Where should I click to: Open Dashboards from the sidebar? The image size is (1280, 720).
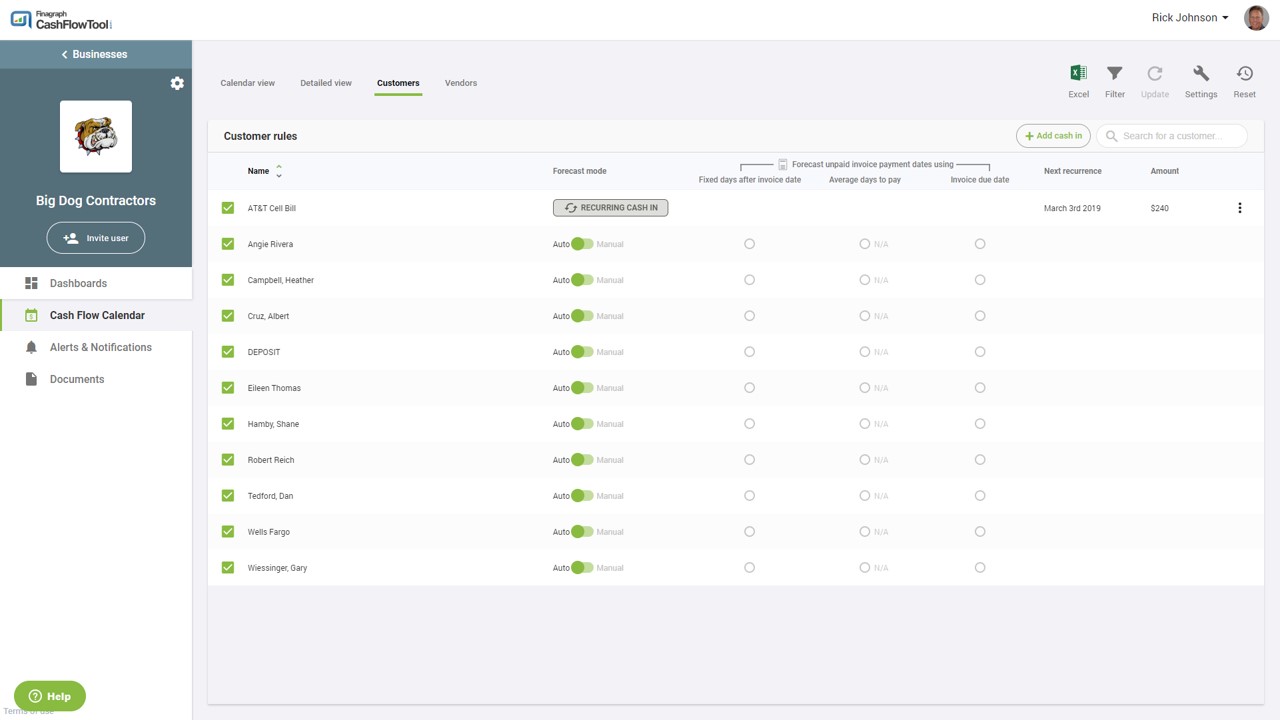pyautogui.click(x=96, y=283)
